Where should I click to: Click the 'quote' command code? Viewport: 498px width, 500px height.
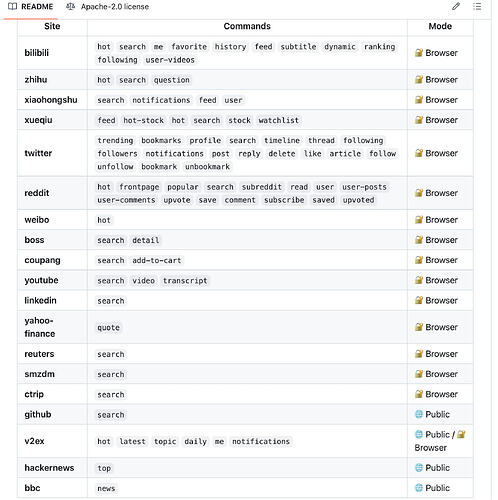click(108, 328)
